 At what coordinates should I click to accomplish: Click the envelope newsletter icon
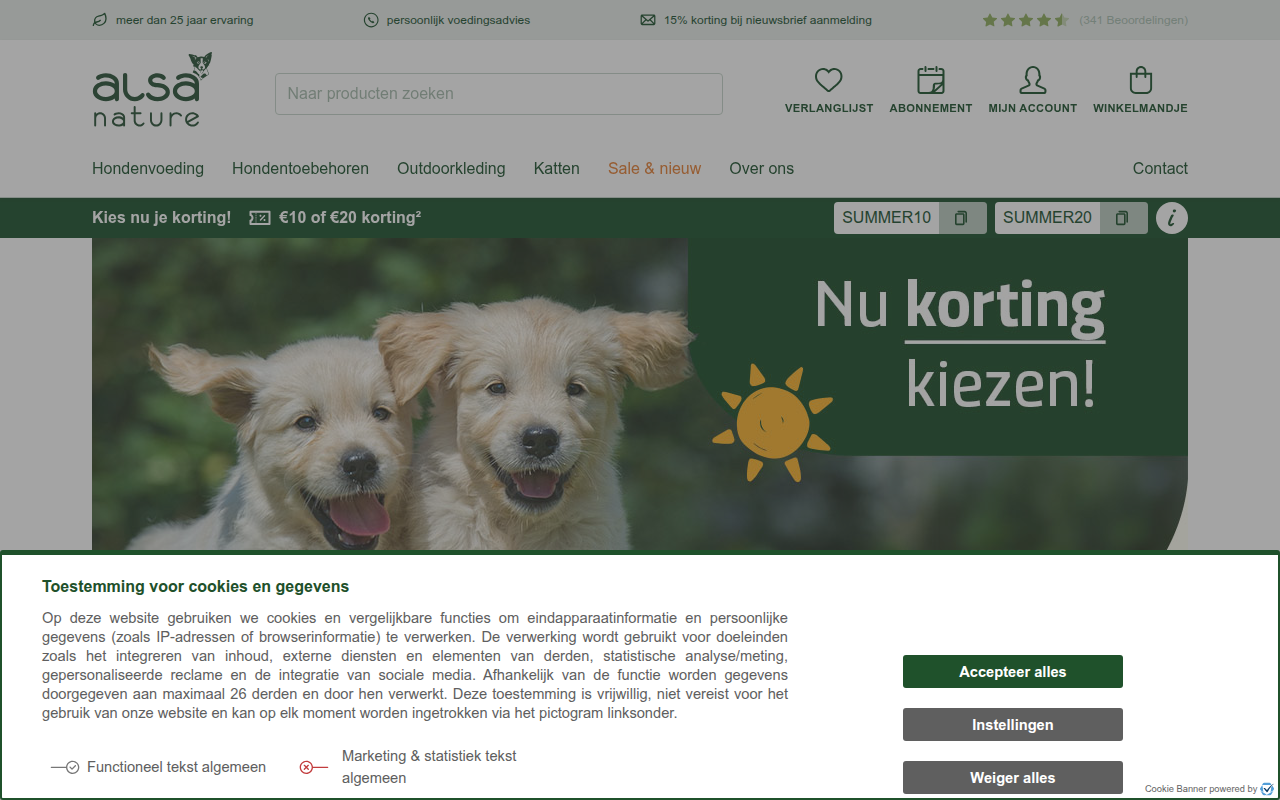(x=648, y=20)
